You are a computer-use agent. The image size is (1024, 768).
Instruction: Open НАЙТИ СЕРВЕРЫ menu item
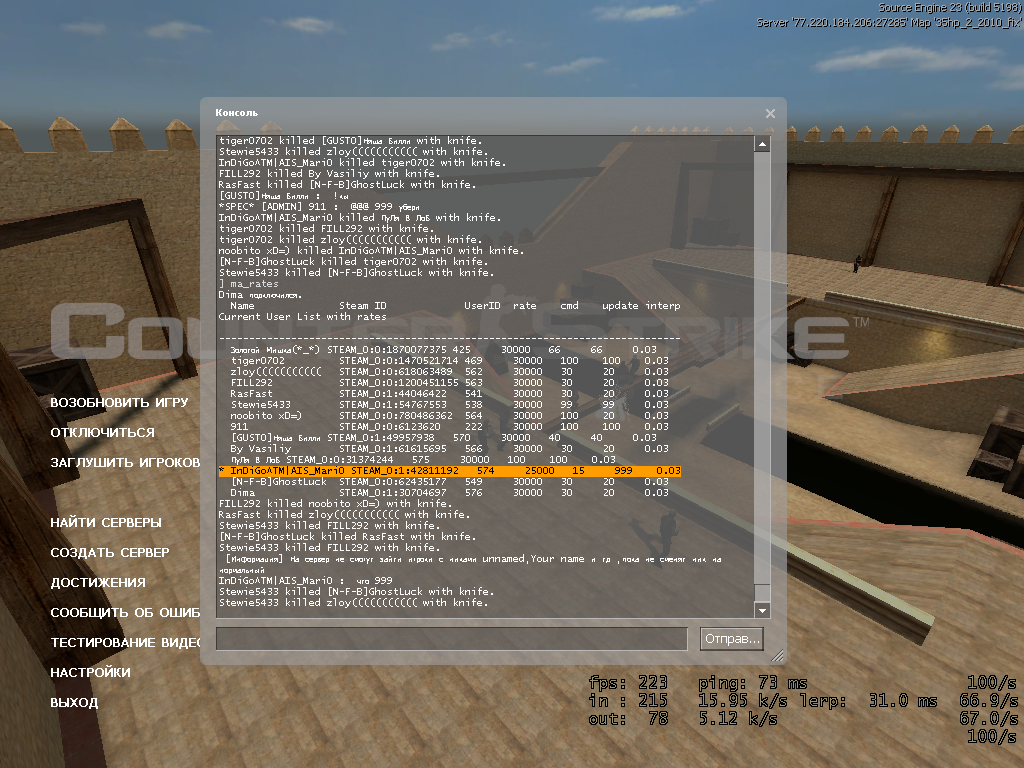[106, 522]
